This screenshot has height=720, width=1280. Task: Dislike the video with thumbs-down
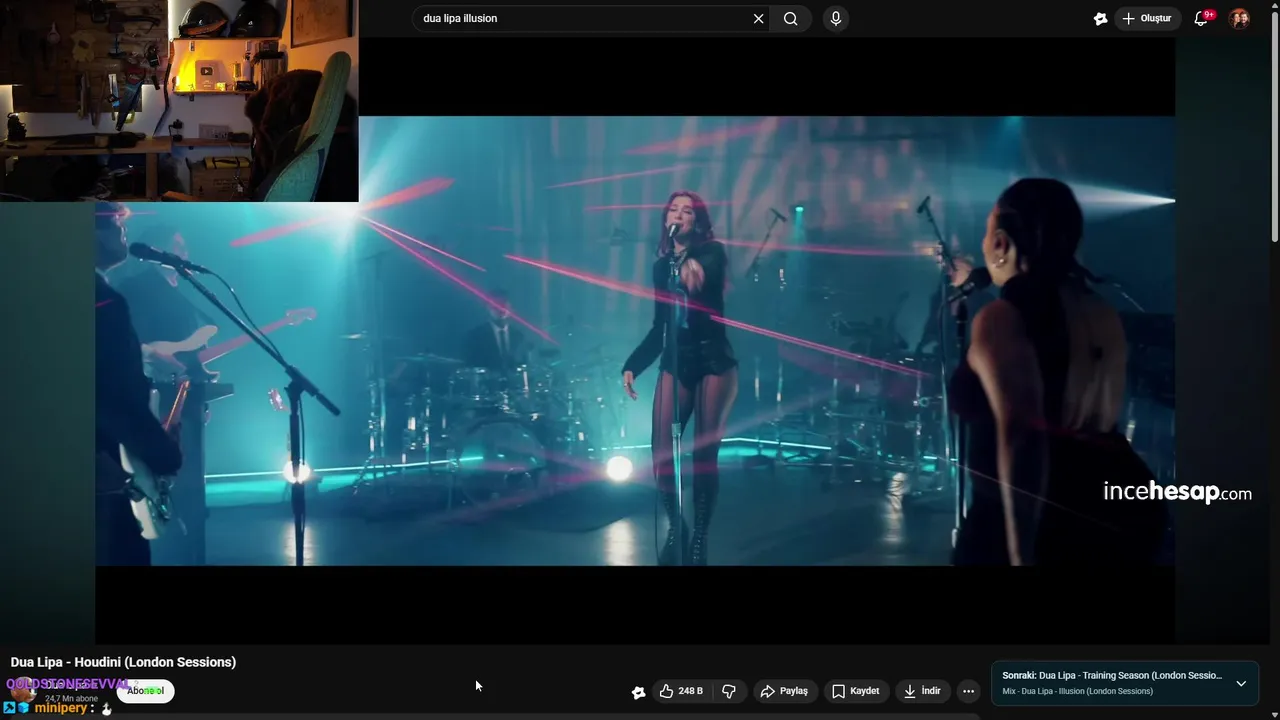pyautogui.click(x=729, y=691)
